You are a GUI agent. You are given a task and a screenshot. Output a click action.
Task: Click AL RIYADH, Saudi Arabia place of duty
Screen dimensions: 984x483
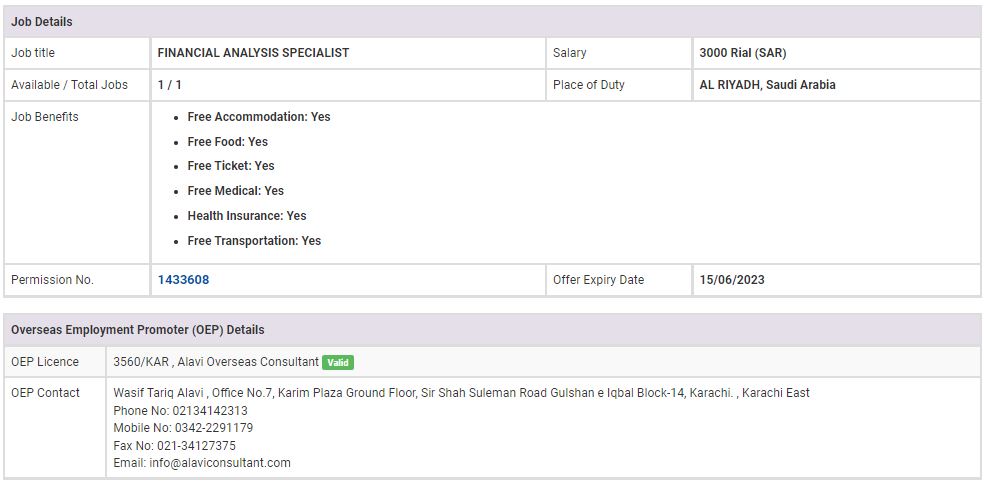click(x=767, y=85)
